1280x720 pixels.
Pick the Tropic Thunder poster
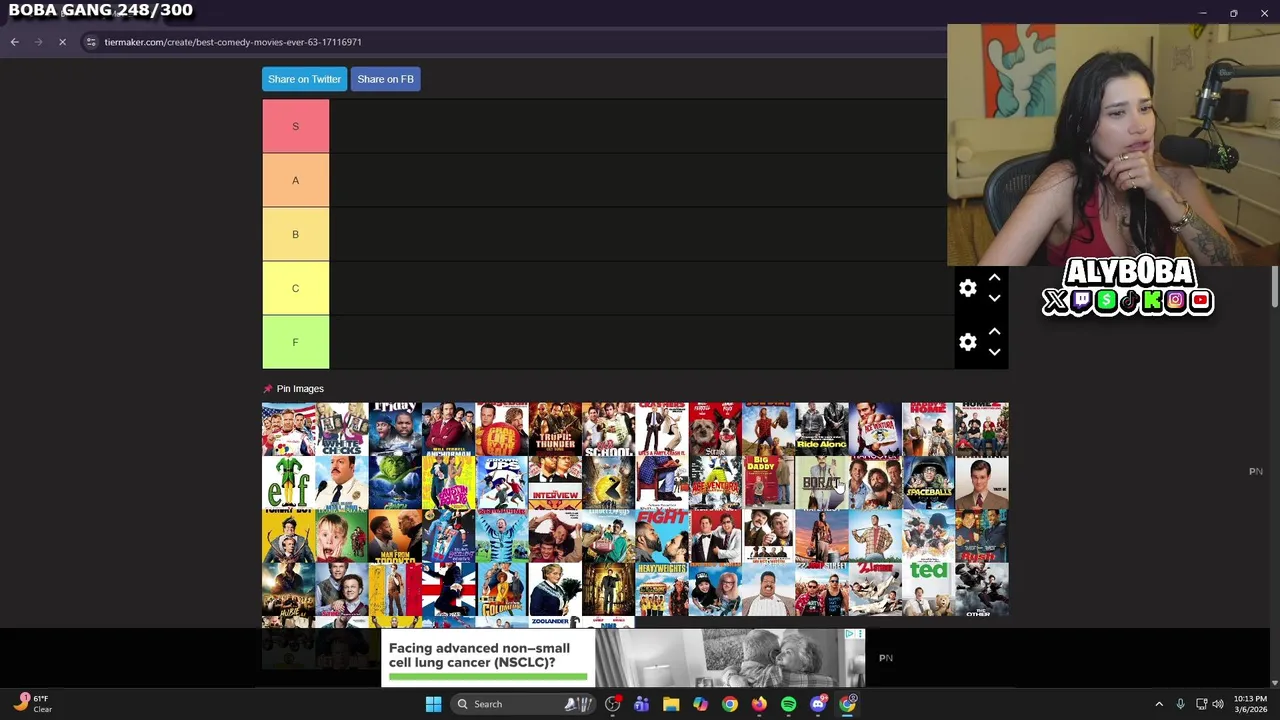click(x=555, y=429)
